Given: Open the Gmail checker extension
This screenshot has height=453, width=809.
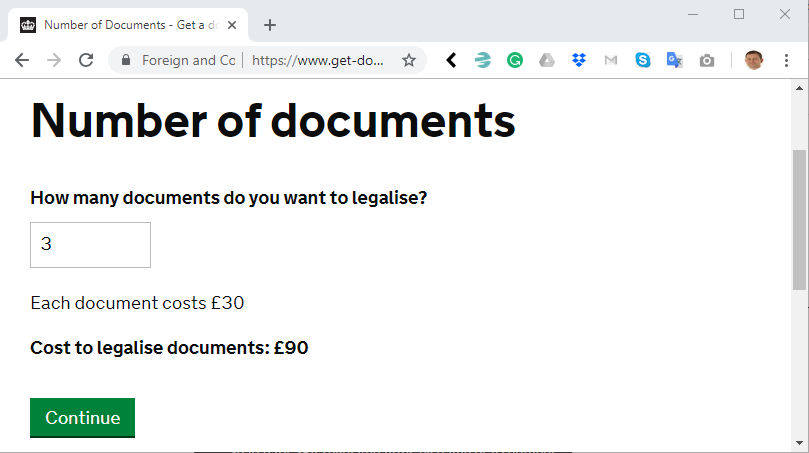Looking at the screenshot, I should [611, 60].
